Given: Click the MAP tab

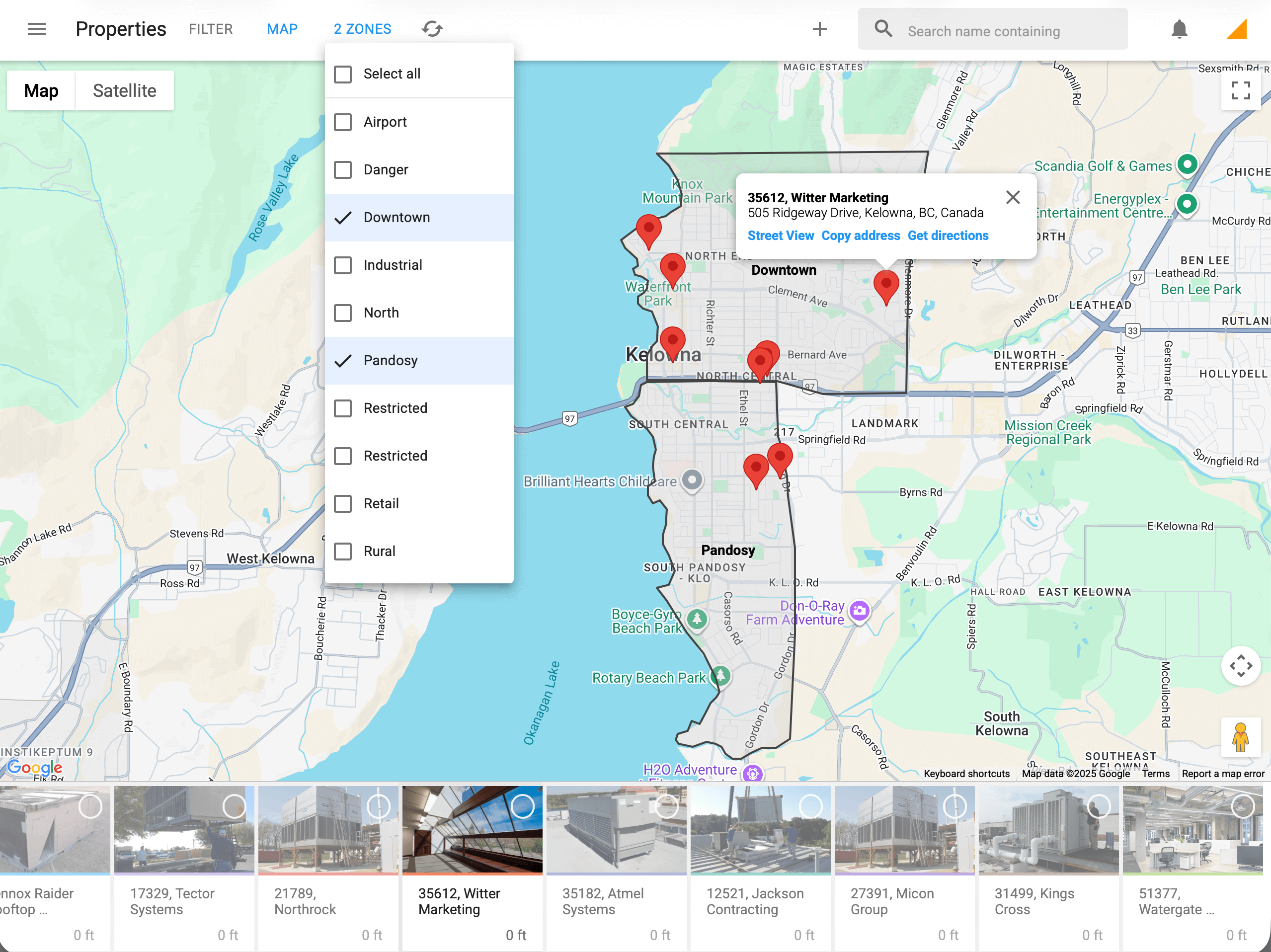Looking at the screenshot, I should pos(282,29).
